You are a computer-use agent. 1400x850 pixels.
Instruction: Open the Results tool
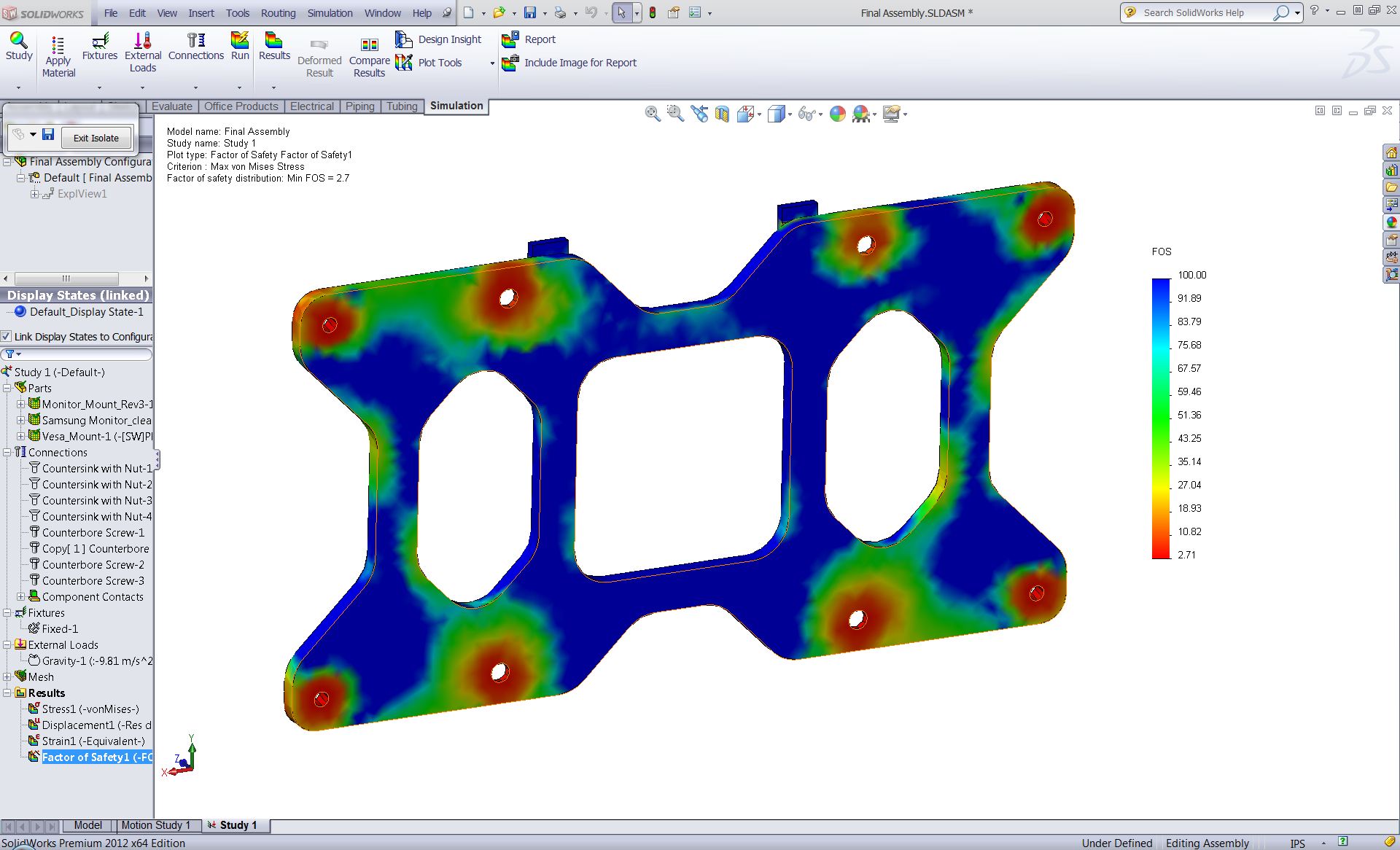click(274, 47)
